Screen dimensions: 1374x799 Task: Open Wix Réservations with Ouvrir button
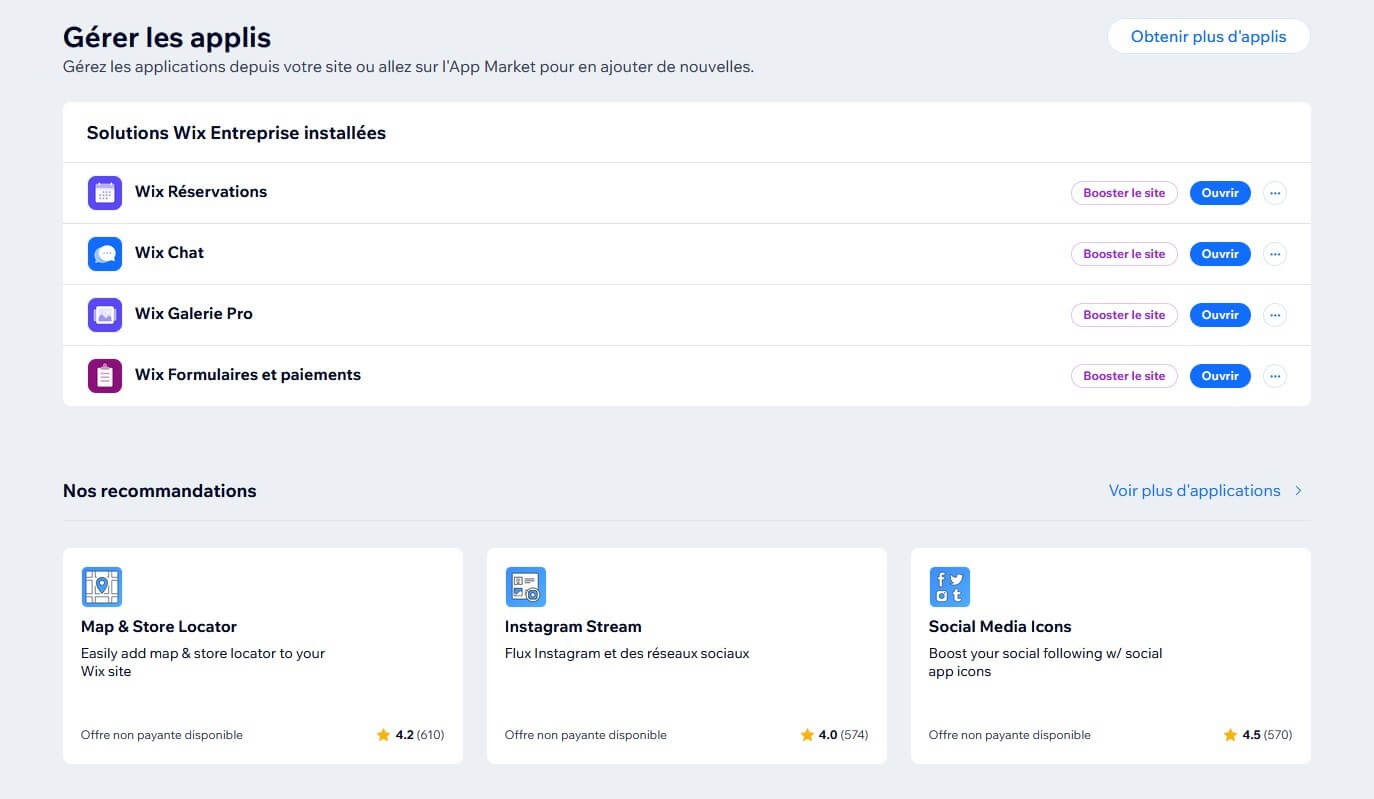click(x=1220, y=193)
